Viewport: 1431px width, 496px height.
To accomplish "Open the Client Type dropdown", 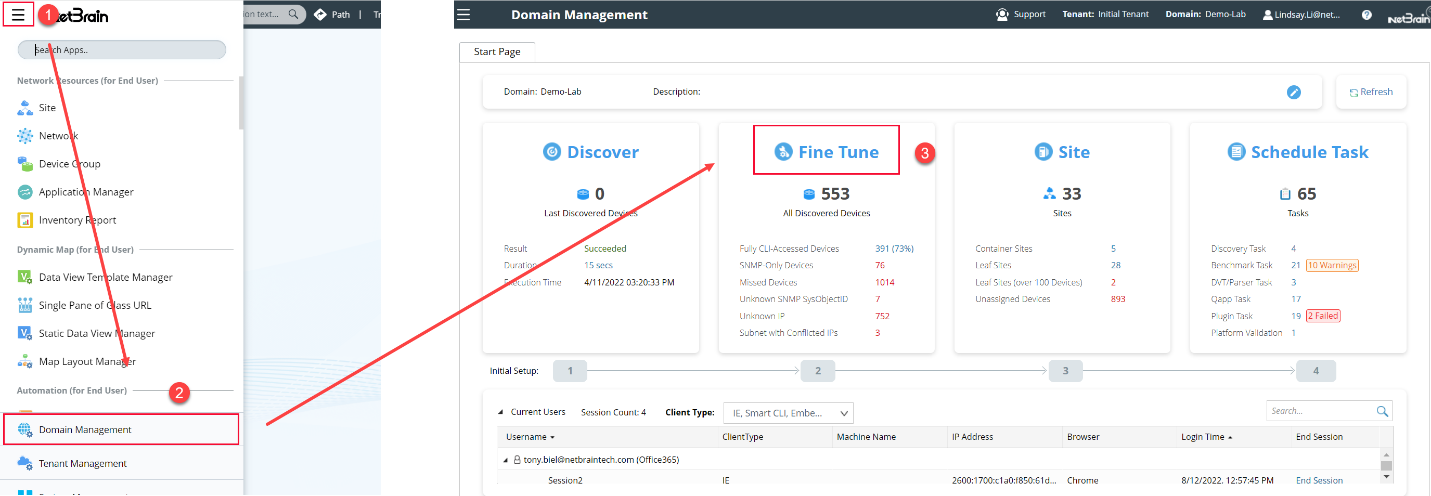I will [x=788, y=412].
